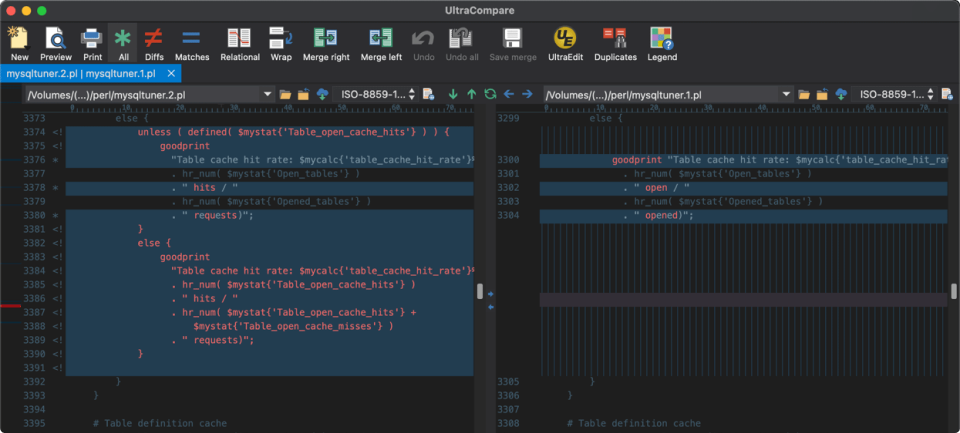960x433 pixels.
Task: Click the green refresh compare button
Action: (490, 94)
